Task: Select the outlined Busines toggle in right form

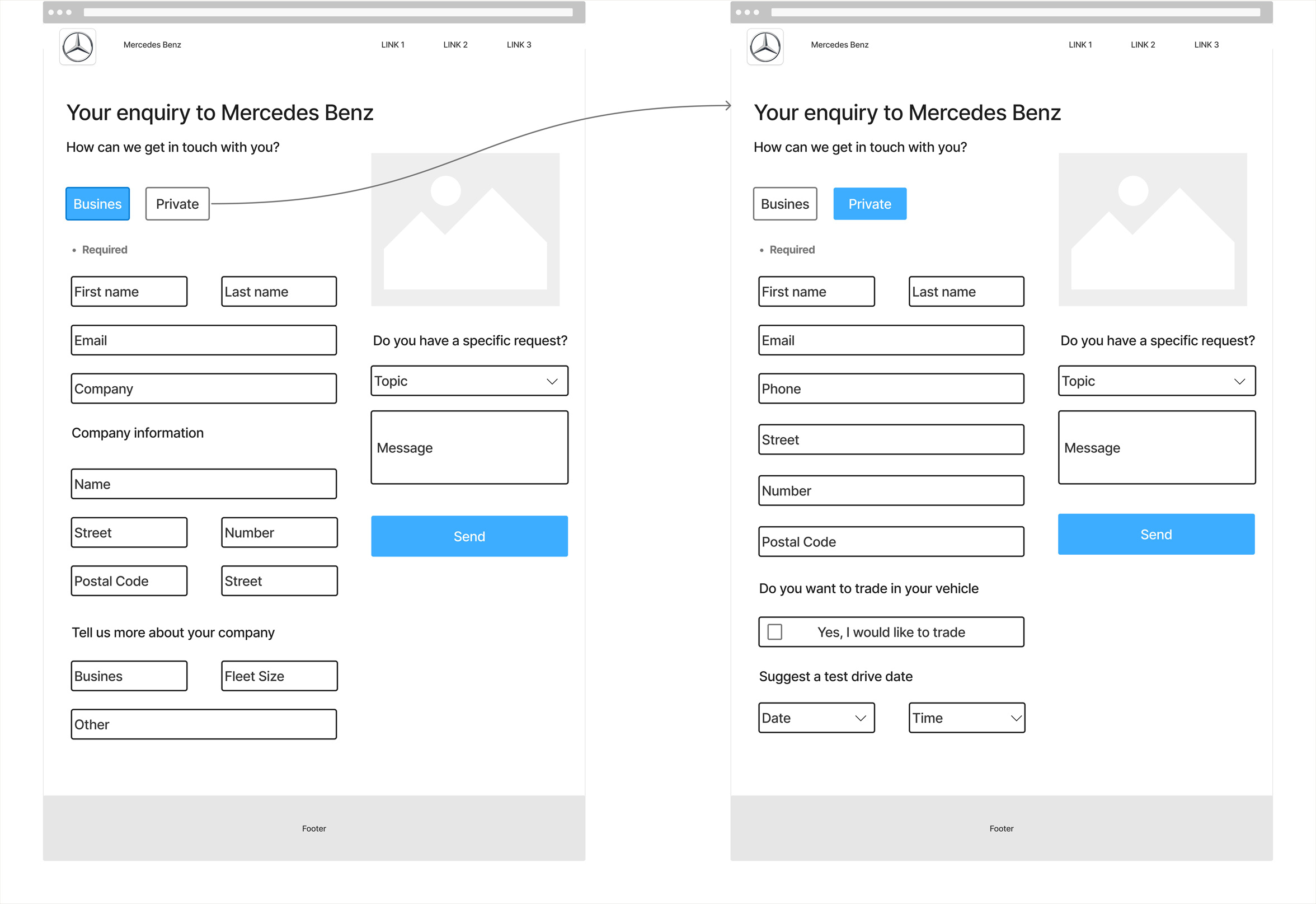Action: tap(785, 204)
